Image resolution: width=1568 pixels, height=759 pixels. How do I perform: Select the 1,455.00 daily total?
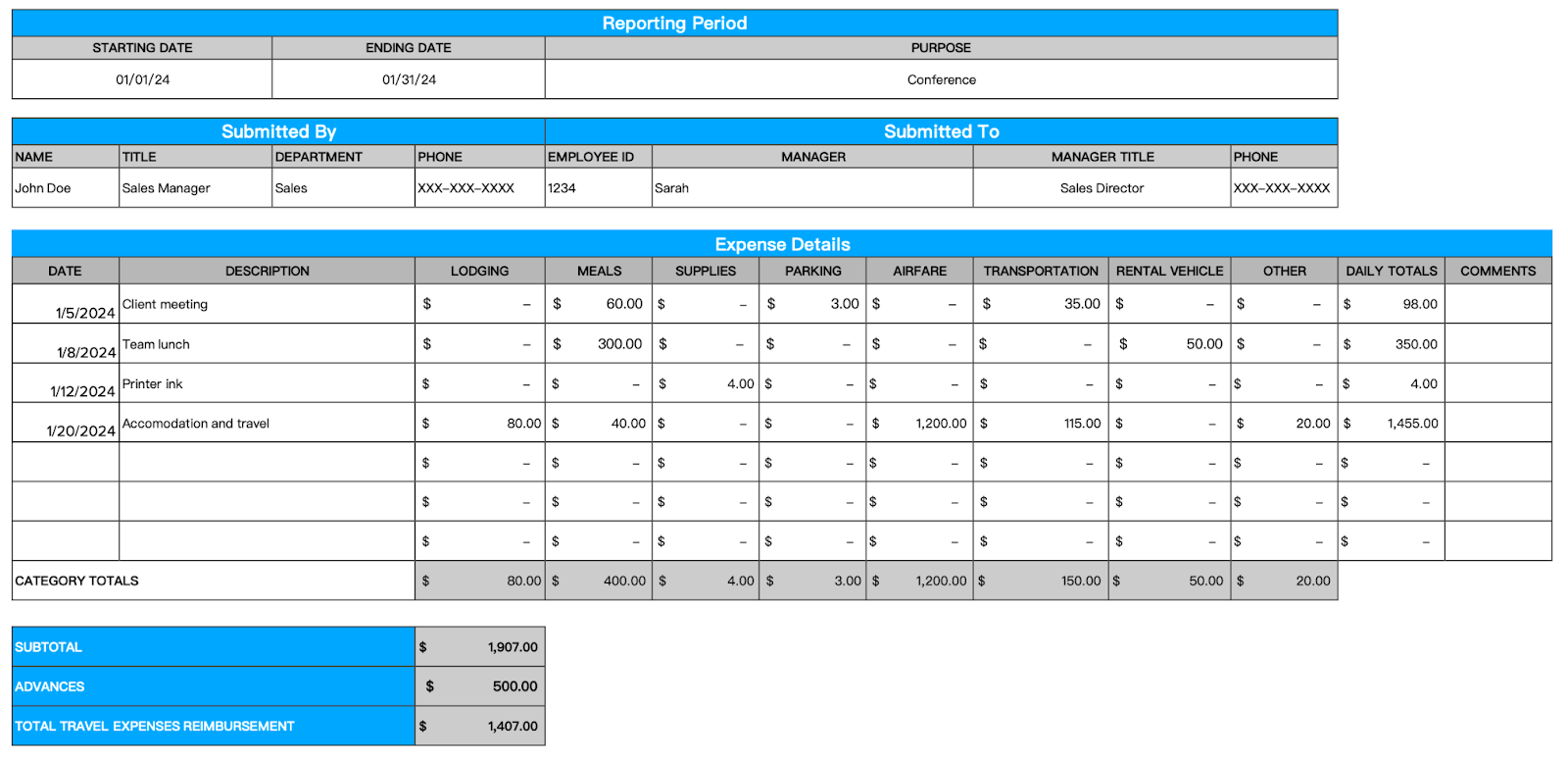[1391, 423]
